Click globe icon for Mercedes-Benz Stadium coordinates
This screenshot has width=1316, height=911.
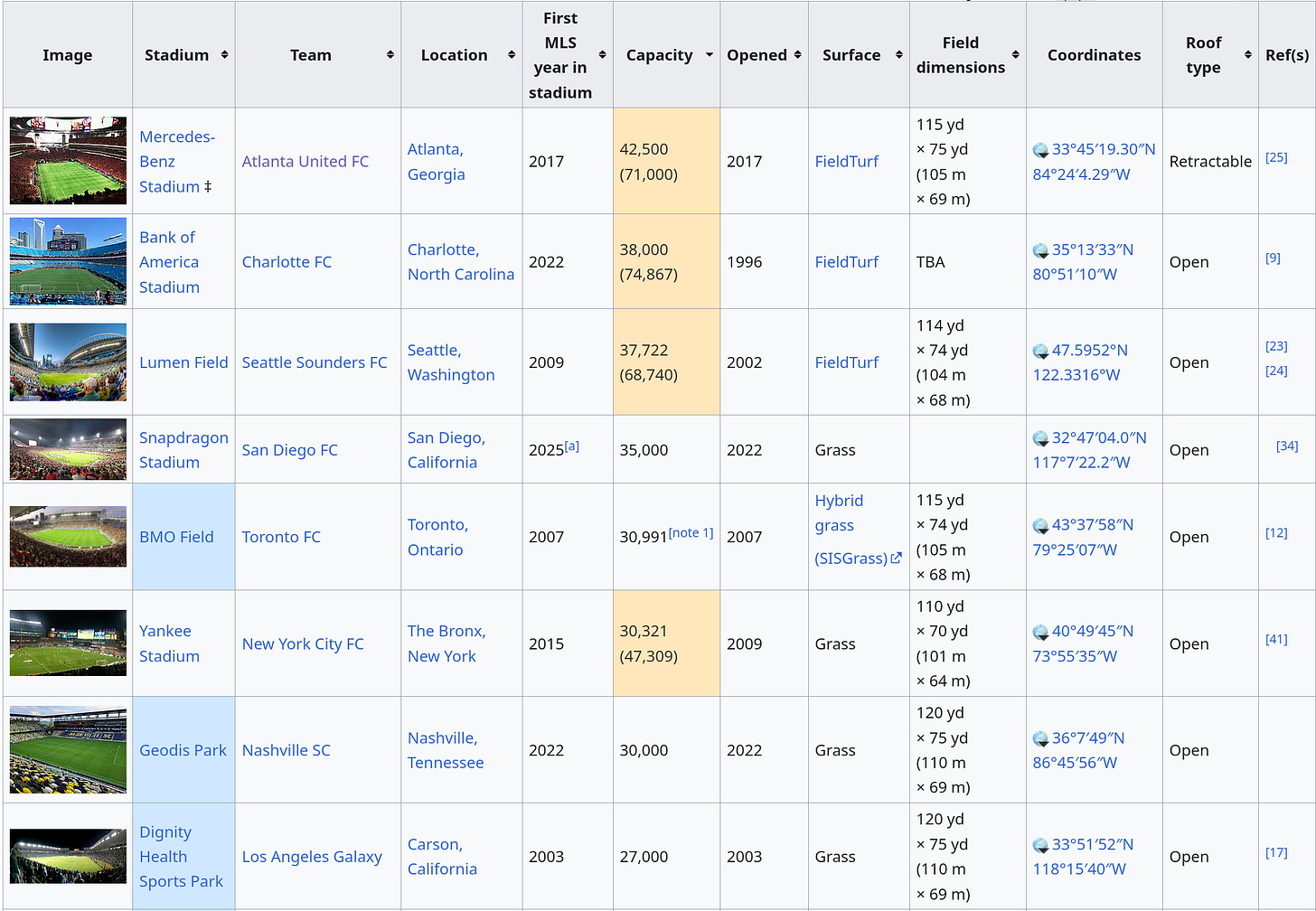point(1041,150)
